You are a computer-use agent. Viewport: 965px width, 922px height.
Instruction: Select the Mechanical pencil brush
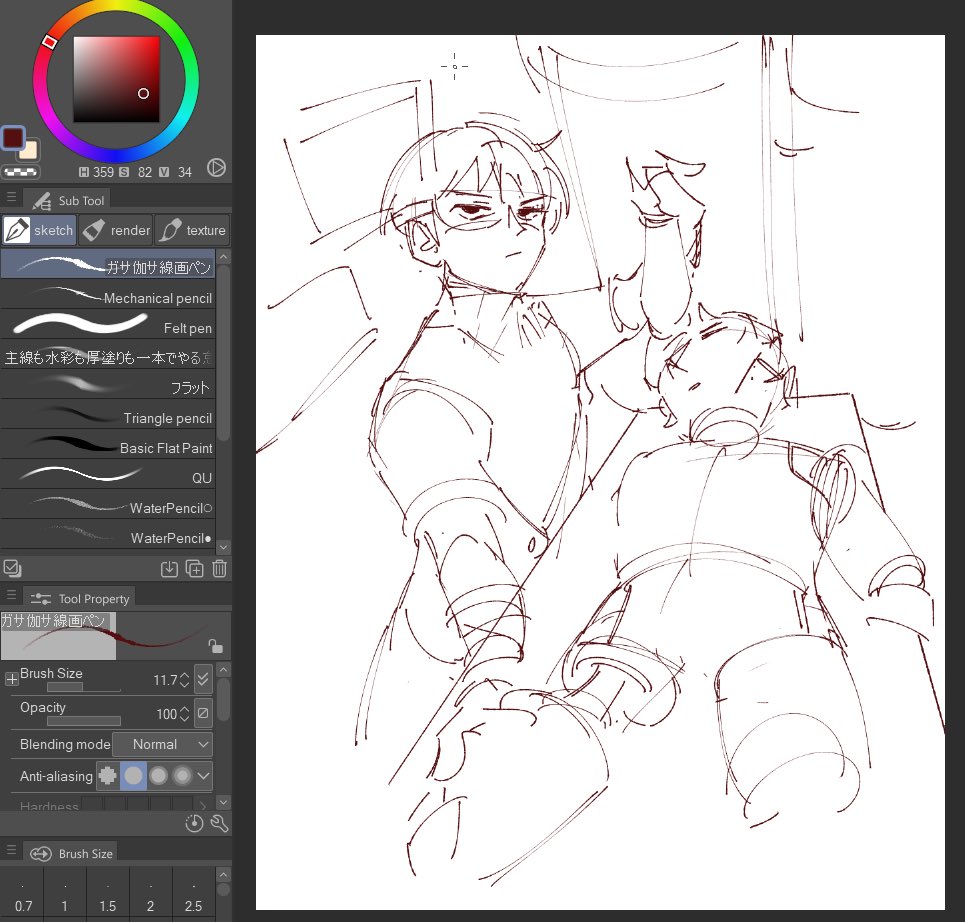(x=108, y=295)
